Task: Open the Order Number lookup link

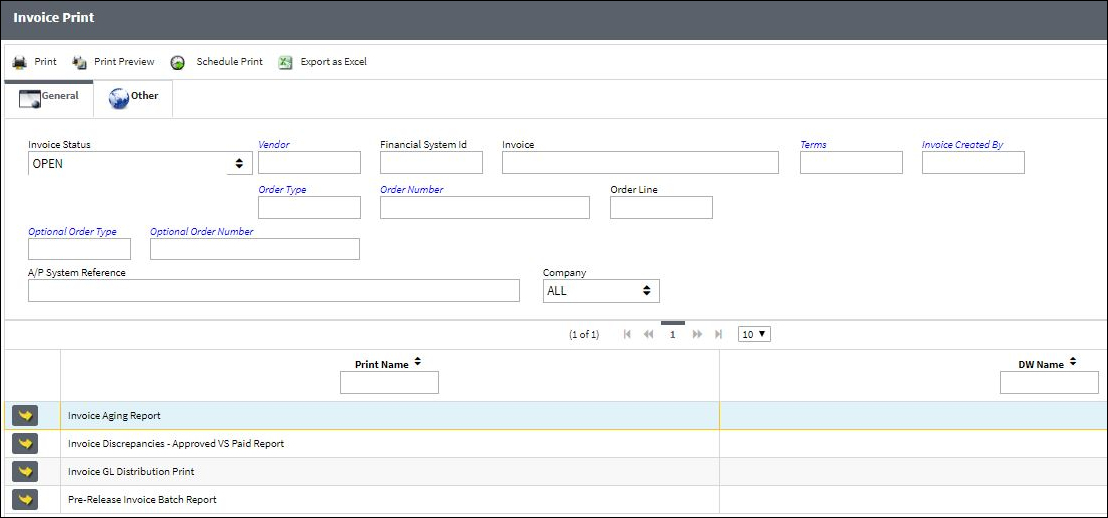Action: tap(411, 189)
